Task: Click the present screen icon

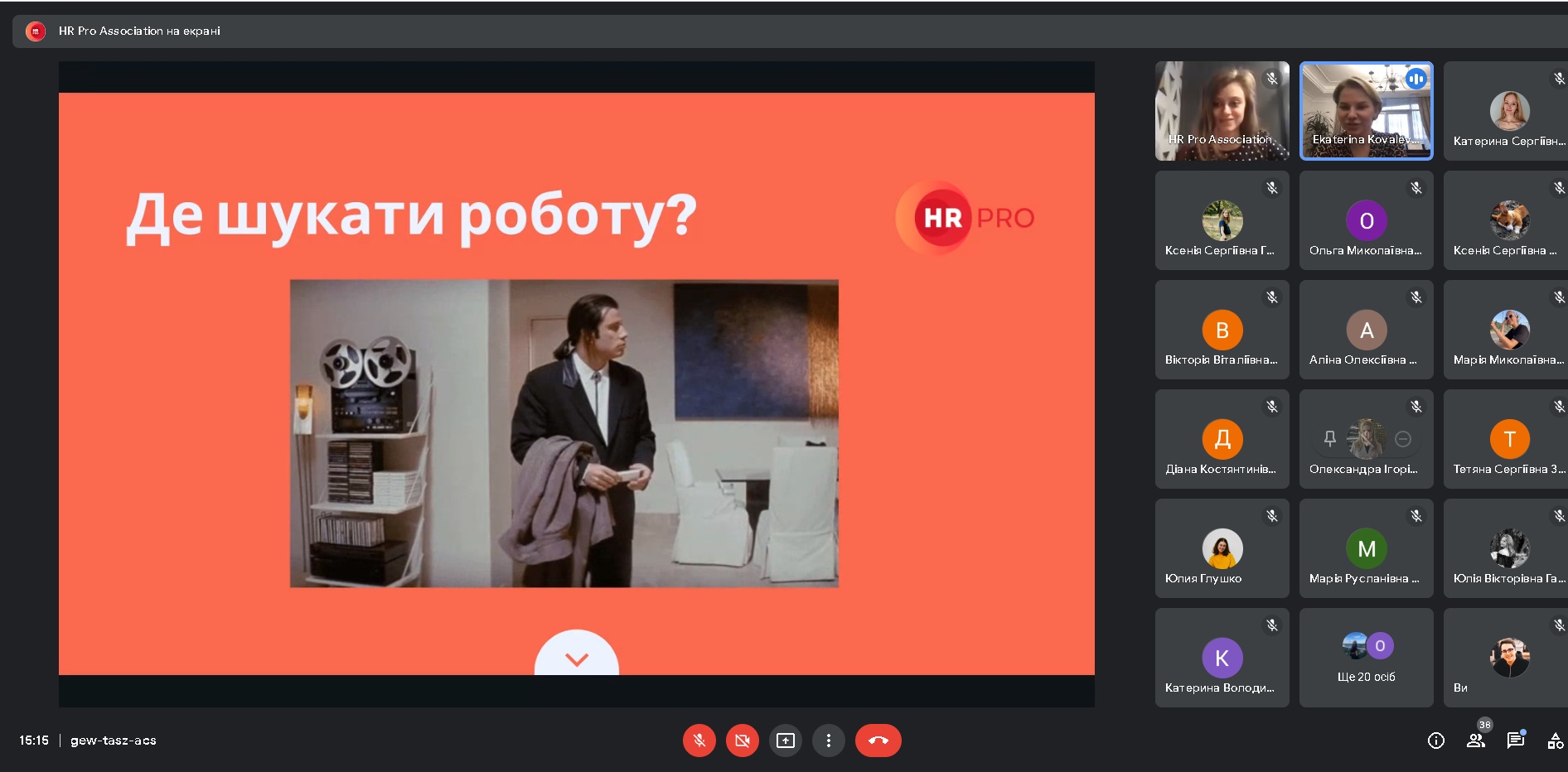Action: click(x=785, y=741)
